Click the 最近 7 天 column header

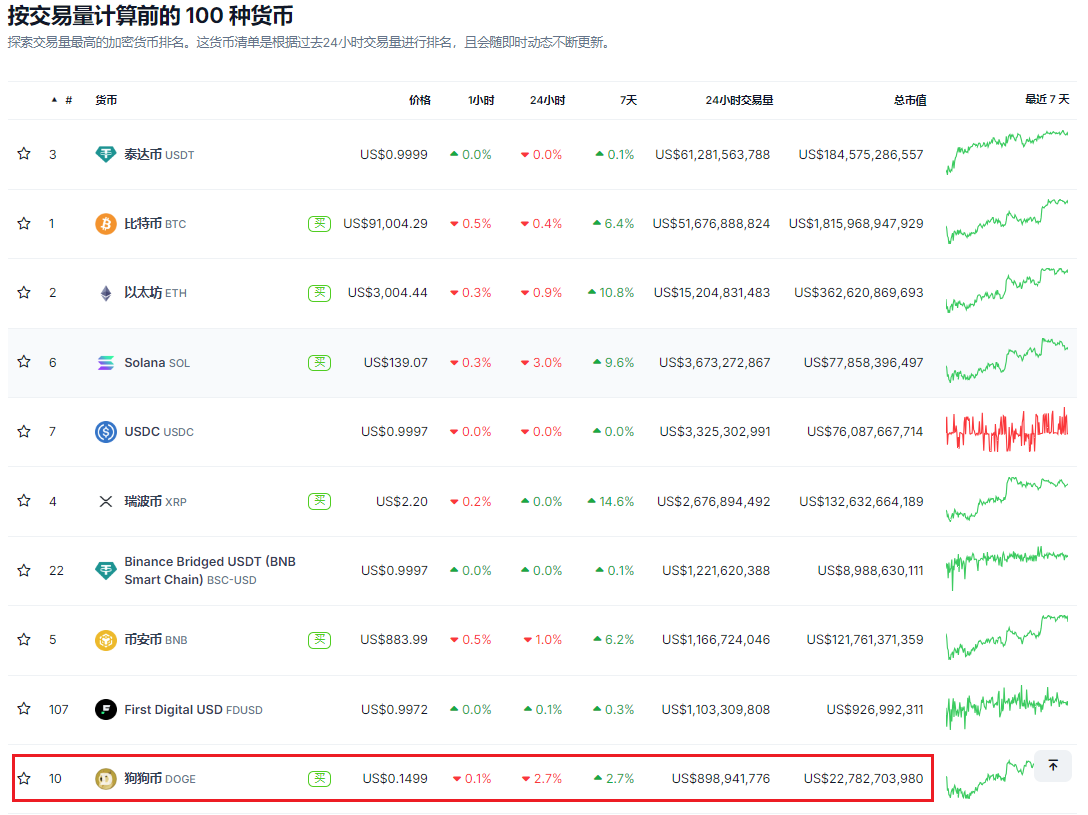tap(1047, 99)
